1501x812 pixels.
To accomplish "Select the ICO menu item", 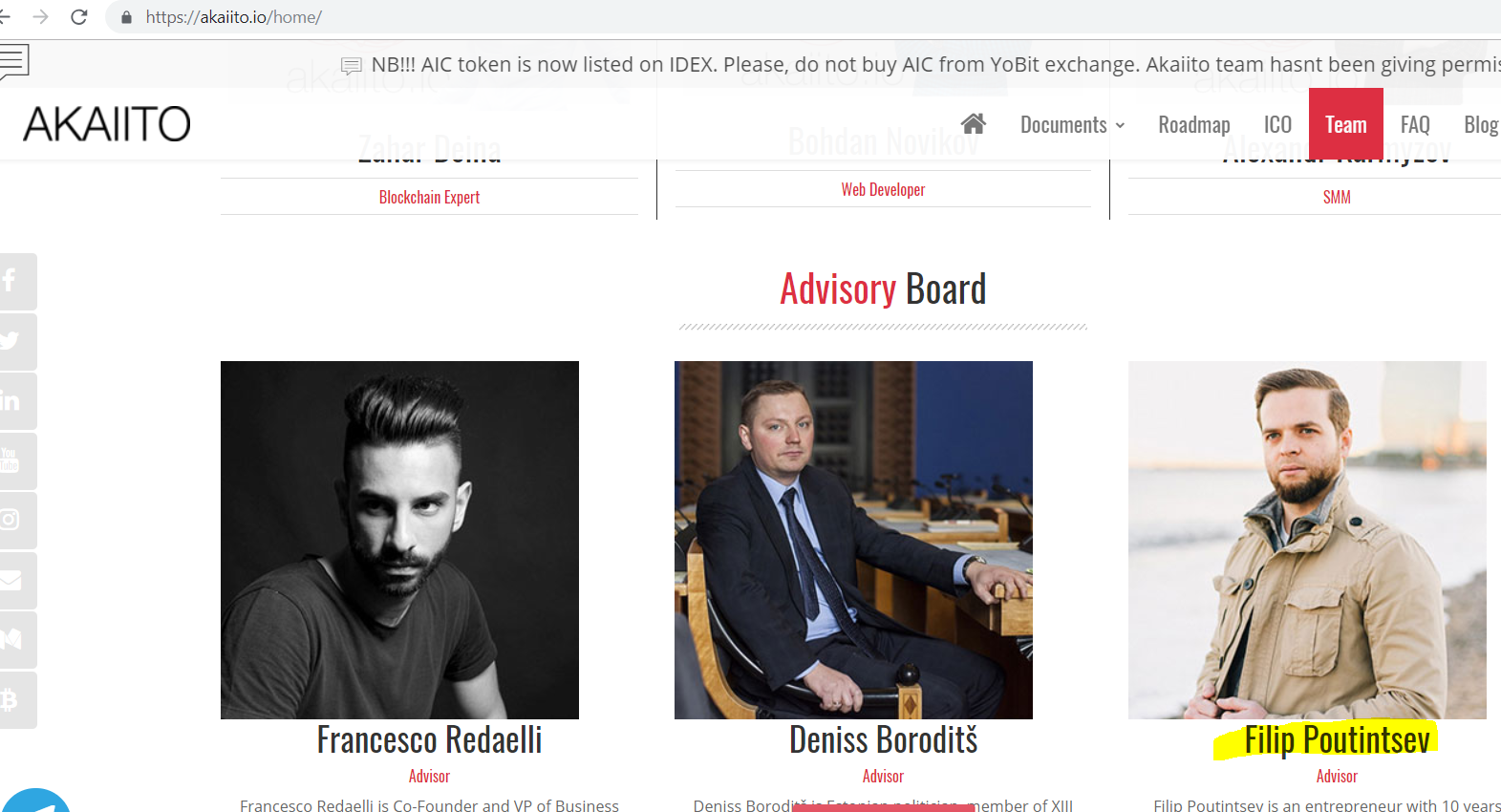I will [1277, 125].
